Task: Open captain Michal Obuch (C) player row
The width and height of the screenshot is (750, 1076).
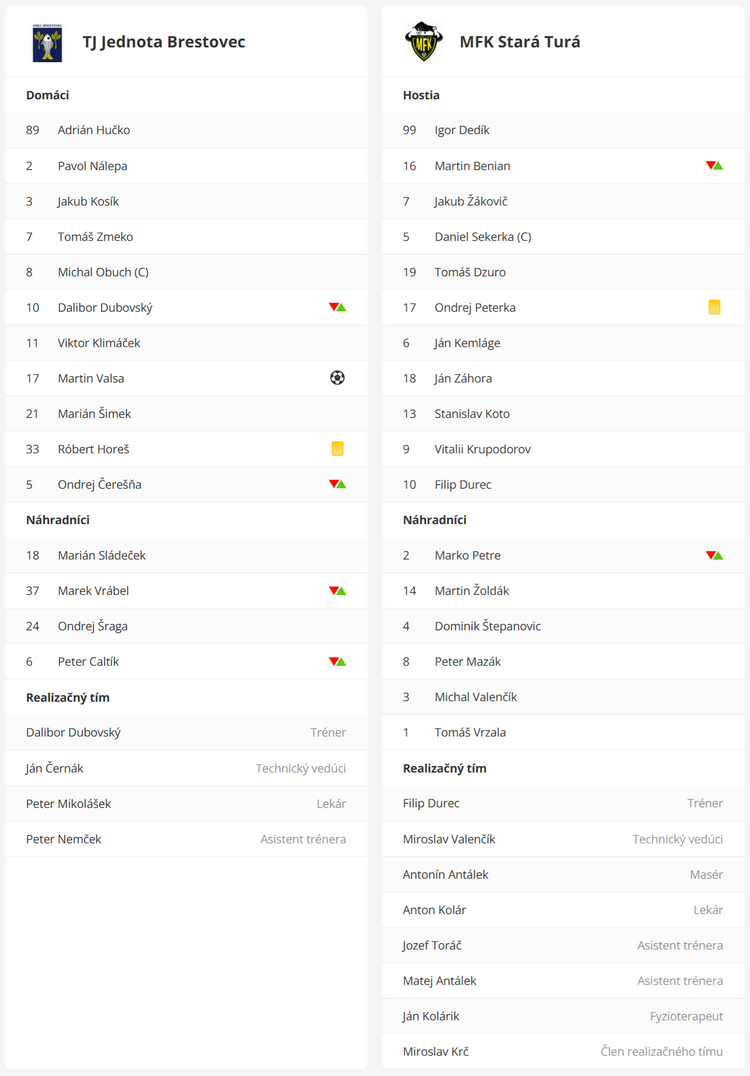Action: [x=186, y=272]
